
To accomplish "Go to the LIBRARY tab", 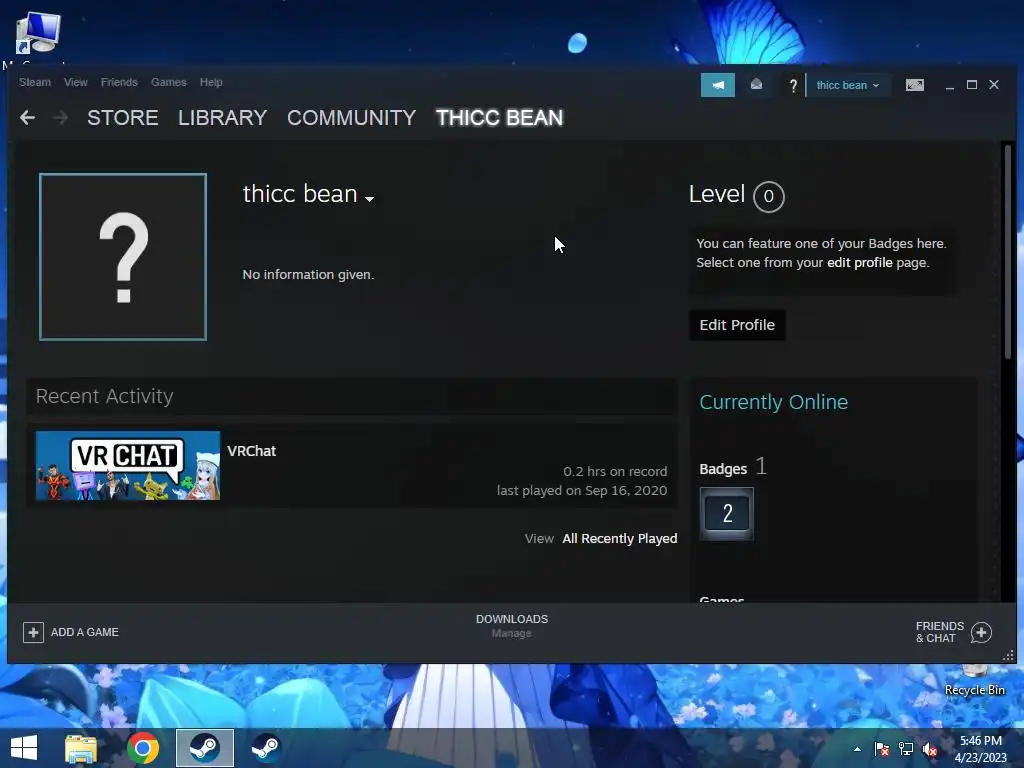I will (x=223, y=118).
